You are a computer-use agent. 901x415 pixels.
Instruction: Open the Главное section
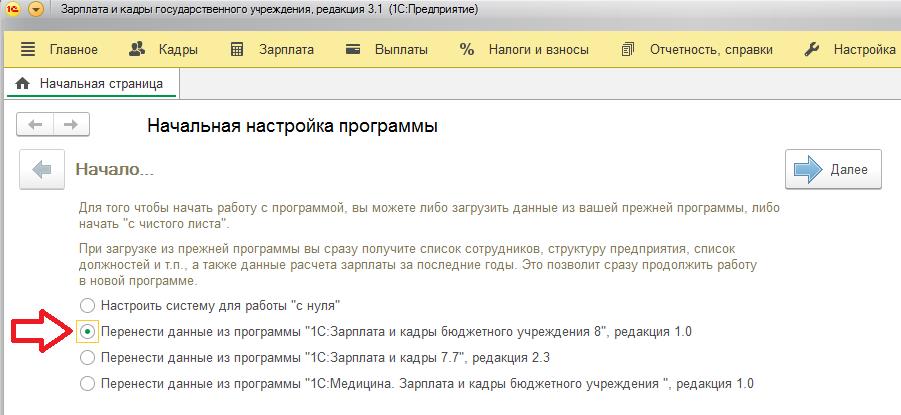tap(59, 49)
